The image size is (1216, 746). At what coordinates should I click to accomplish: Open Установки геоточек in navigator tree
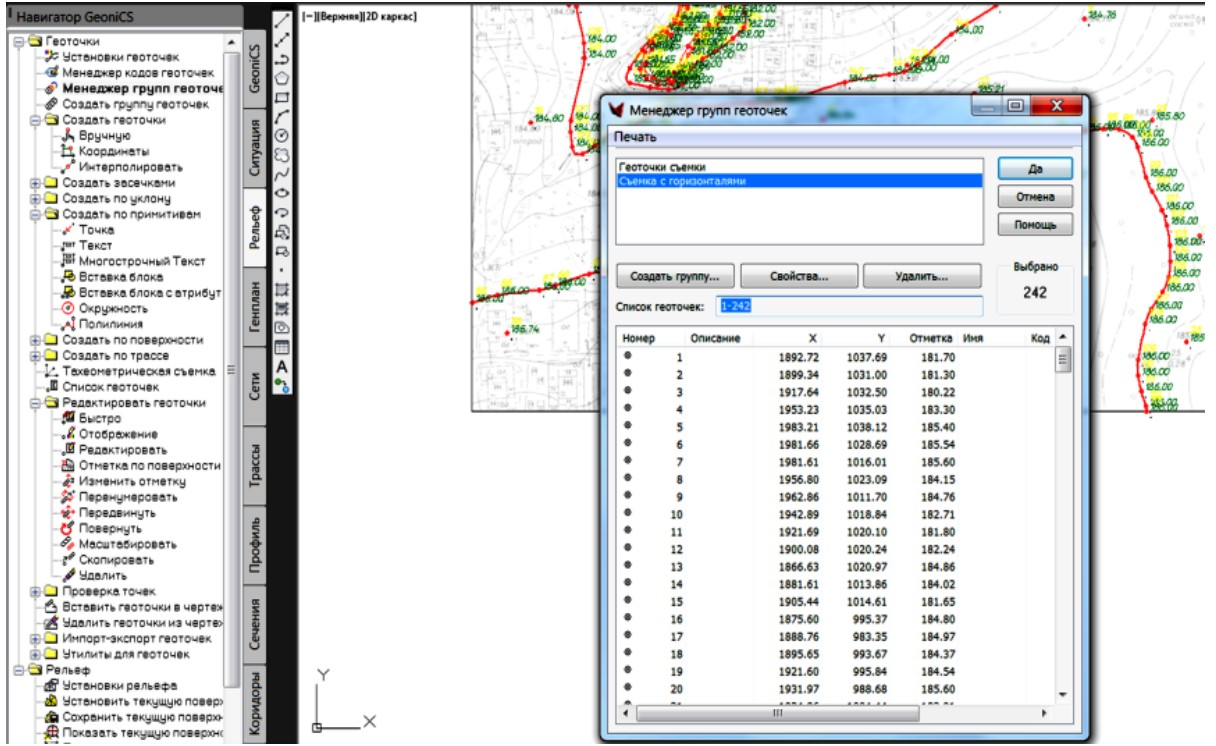(120, 57)
